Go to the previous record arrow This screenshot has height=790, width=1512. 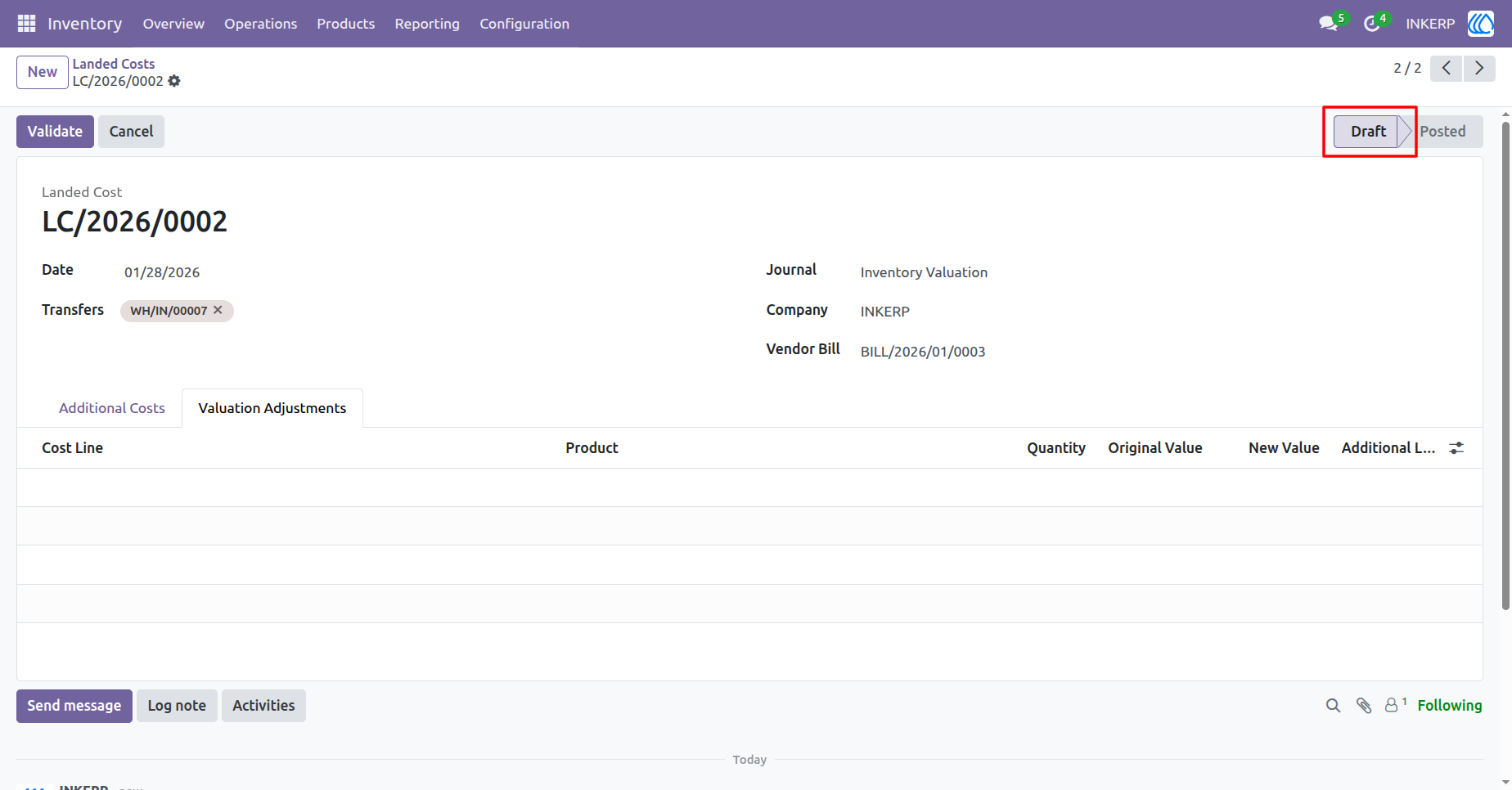tap(1447, 68)
